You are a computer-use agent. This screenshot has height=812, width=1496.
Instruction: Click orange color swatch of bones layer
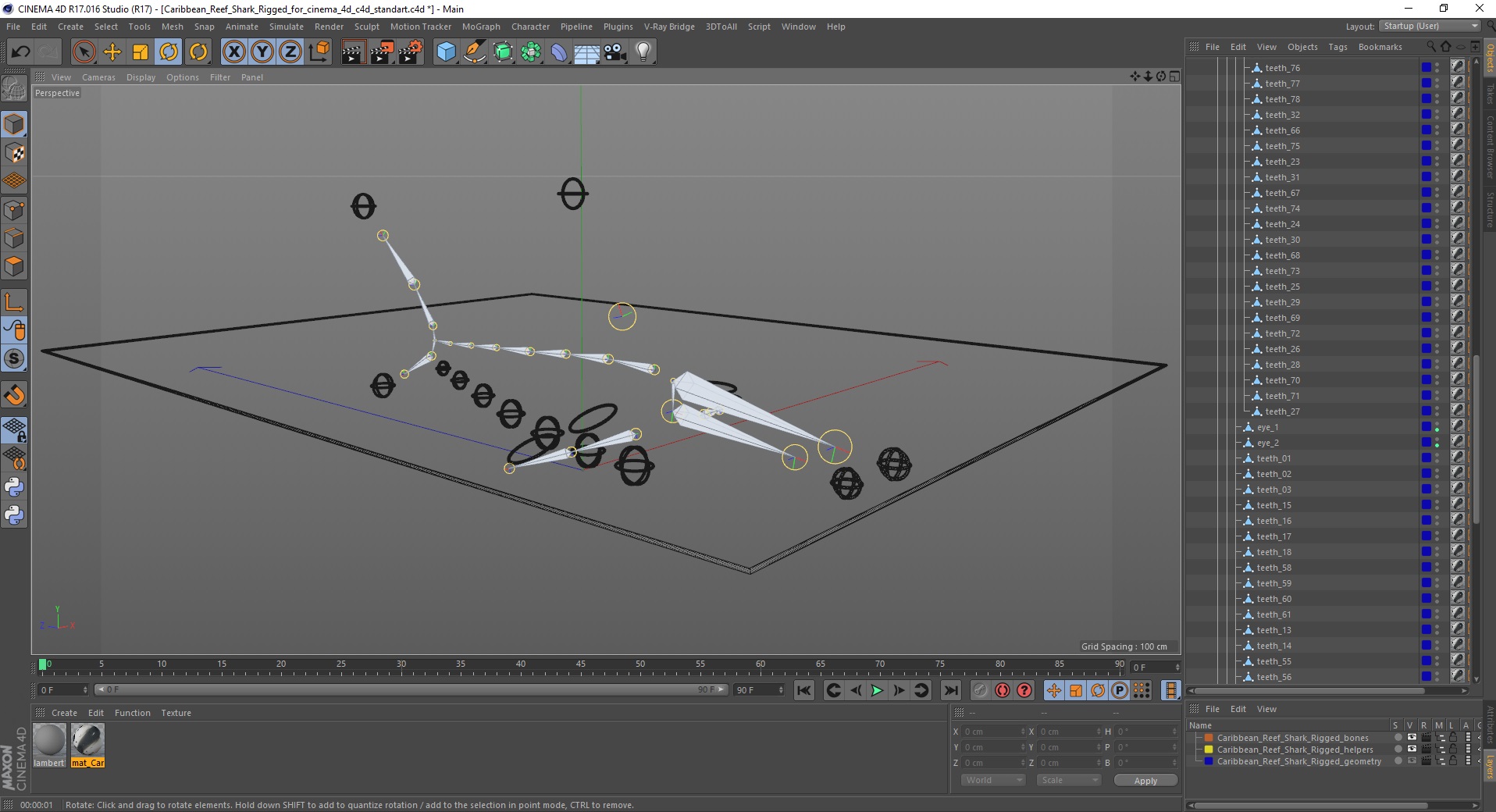(x=1209, y=738)
